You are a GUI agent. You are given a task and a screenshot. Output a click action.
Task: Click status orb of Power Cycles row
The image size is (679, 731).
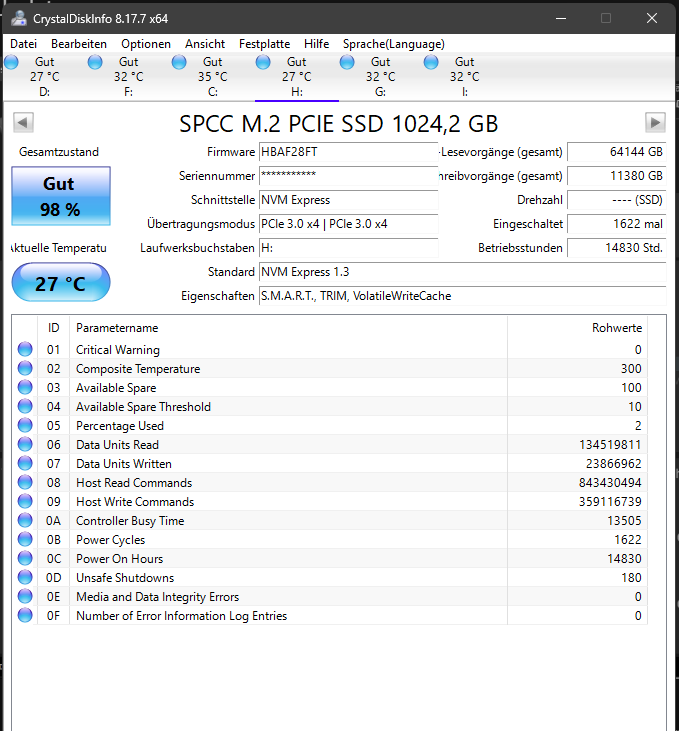pyautogui.click(x=25, y=539)
